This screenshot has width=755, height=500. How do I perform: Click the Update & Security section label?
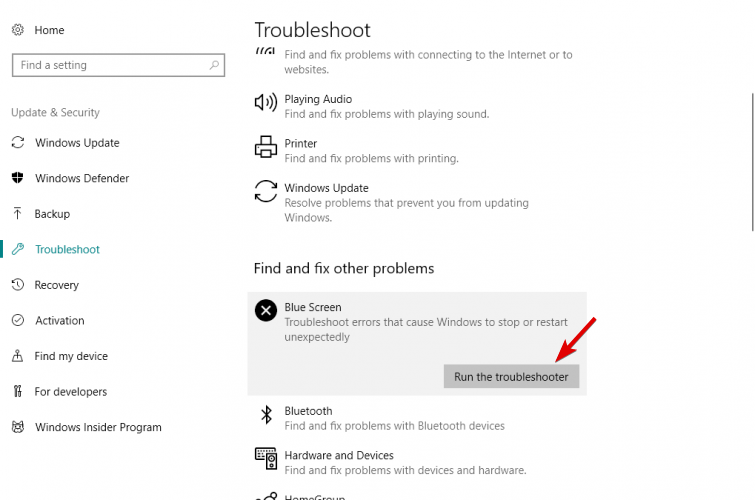pos(55,112)
